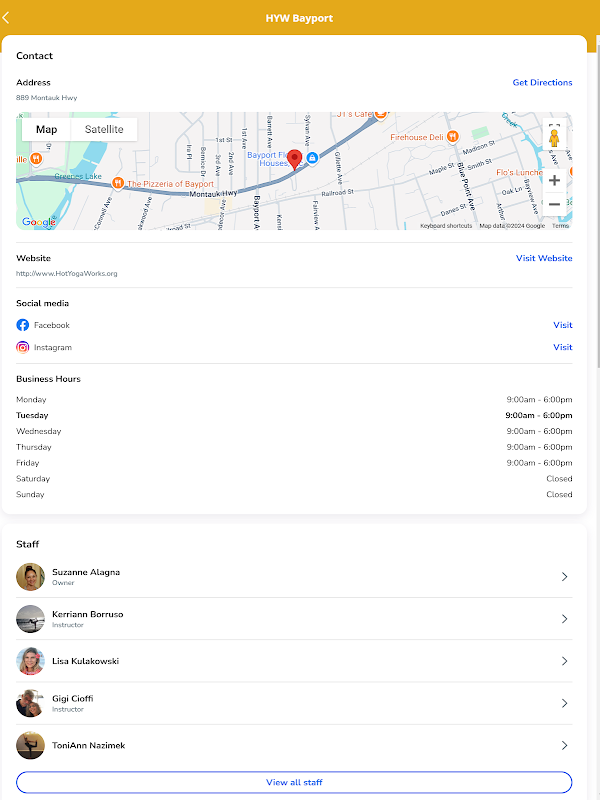
Task: Go back using the header arrow
Action: point(6,18)
